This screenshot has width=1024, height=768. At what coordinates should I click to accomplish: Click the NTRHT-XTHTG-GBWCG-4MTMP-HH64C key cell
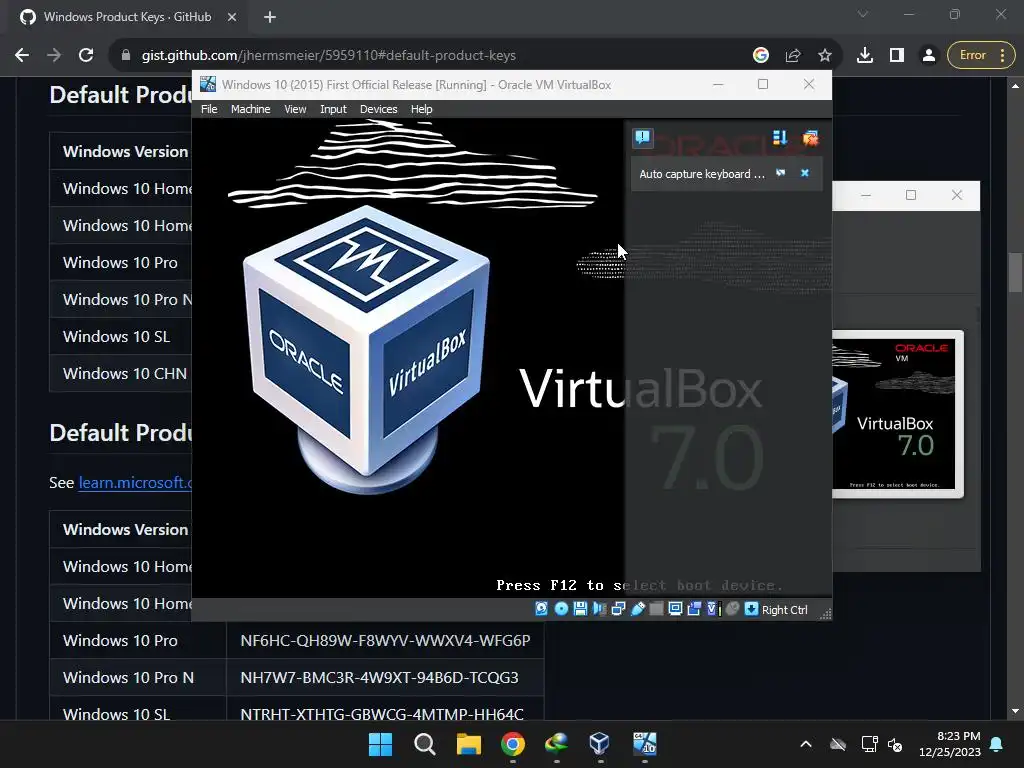click(x=385, y=709)
